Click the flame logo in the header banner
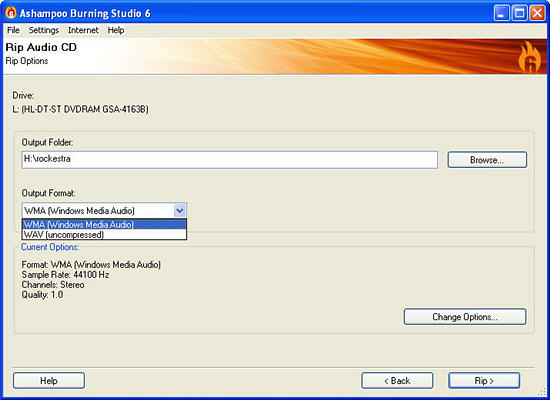The height and width of the screenshot is (400, 550). [529, 57]
